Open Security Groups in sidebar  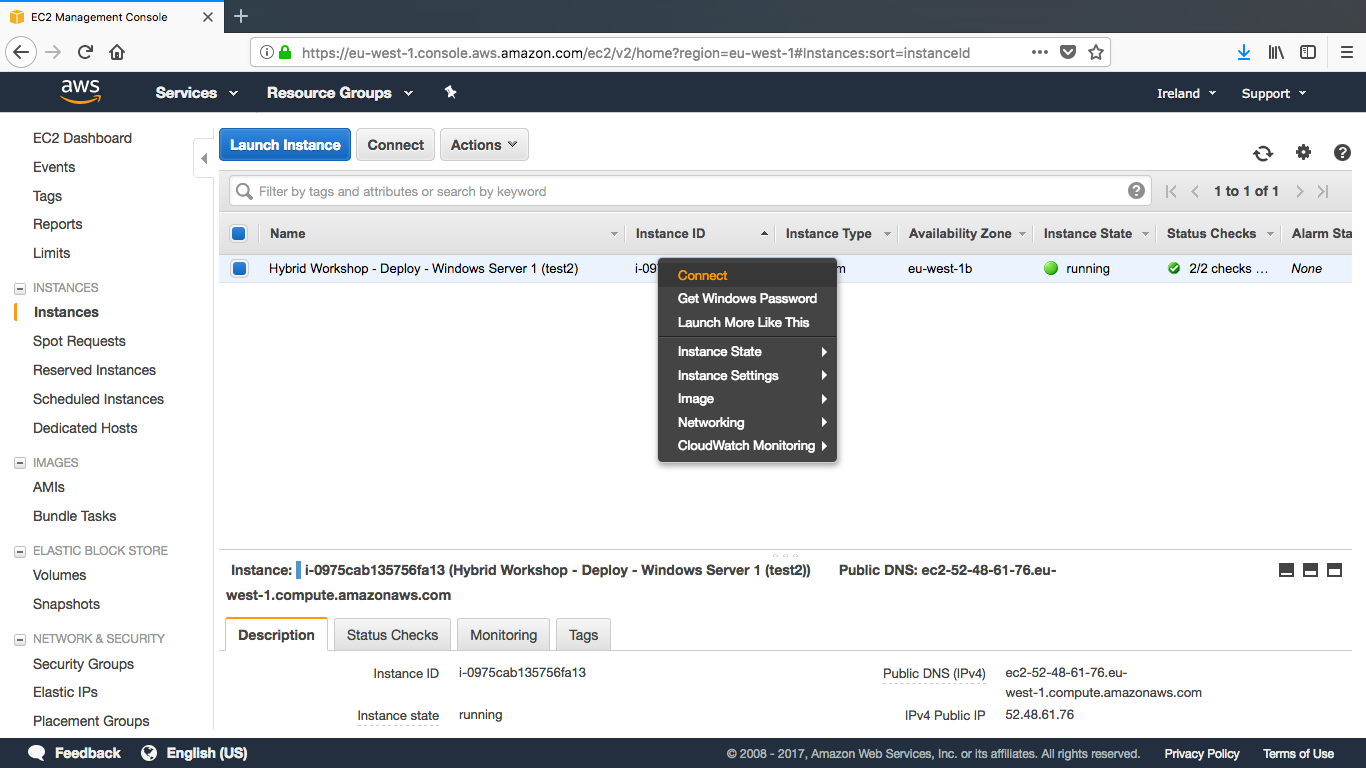[83, 664]
